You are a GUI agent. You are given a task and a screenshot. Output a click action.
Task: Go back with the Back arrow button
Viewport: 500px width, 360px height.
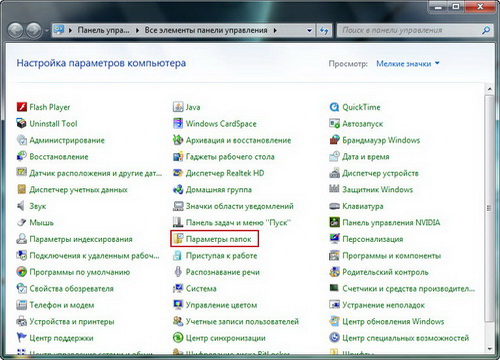[15, 31]
